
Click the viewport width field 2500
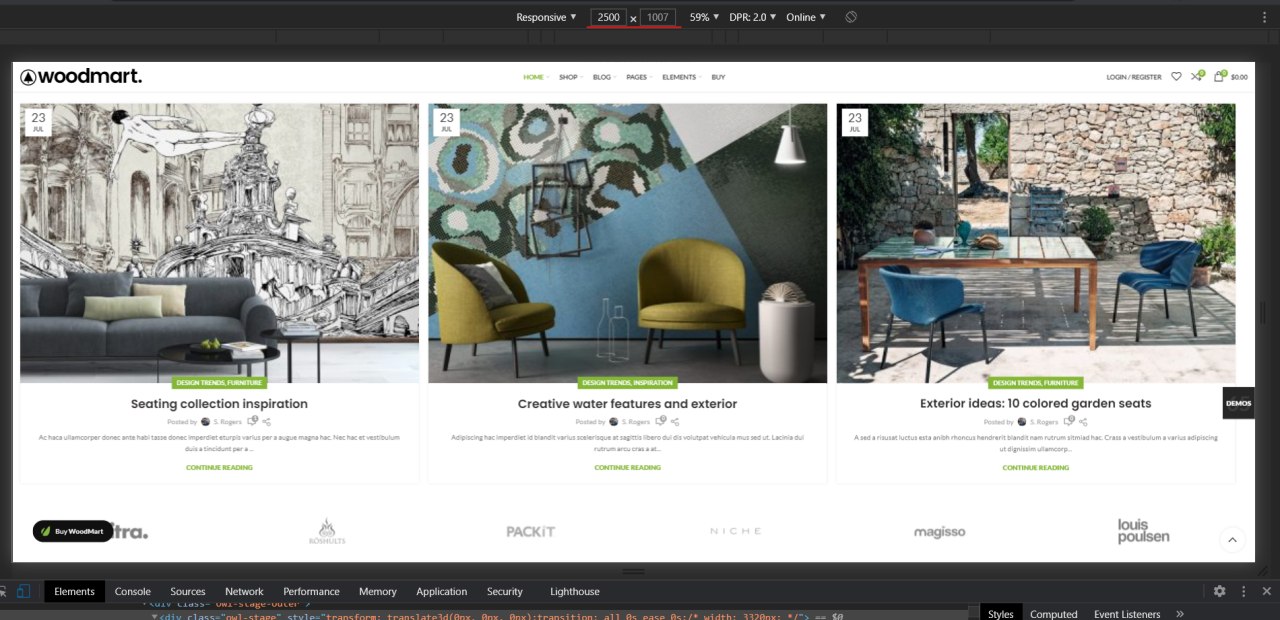608,17
